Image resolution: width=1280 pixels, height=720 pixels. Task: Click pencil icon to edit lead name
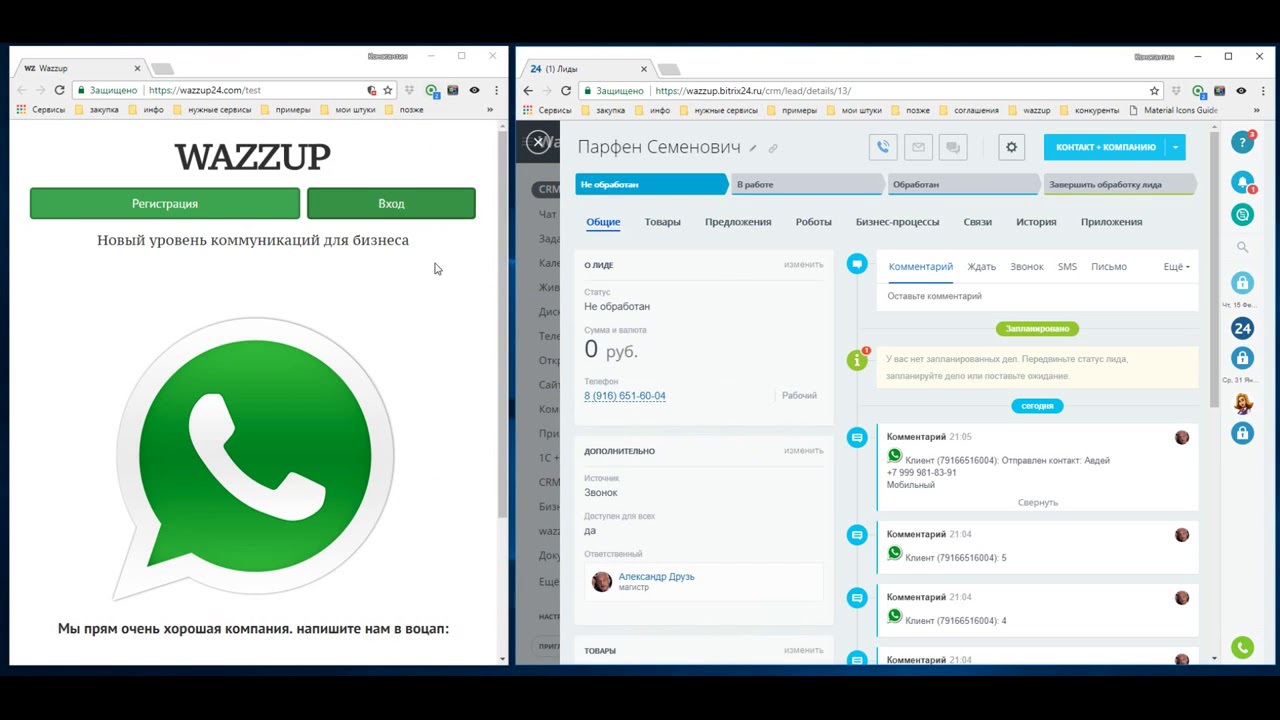tap(753, 148)
